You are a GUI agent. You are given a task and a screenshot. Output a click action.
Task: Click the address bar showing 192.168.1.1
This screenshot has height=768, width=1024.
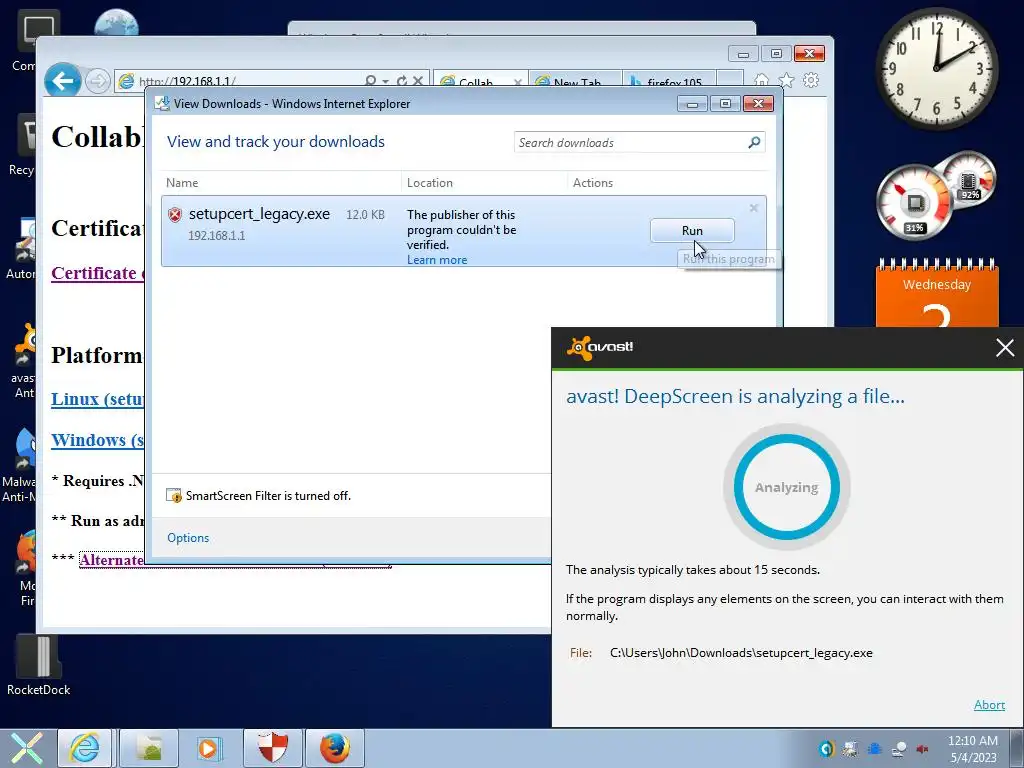pyautogui.click(x=238, y=82)
